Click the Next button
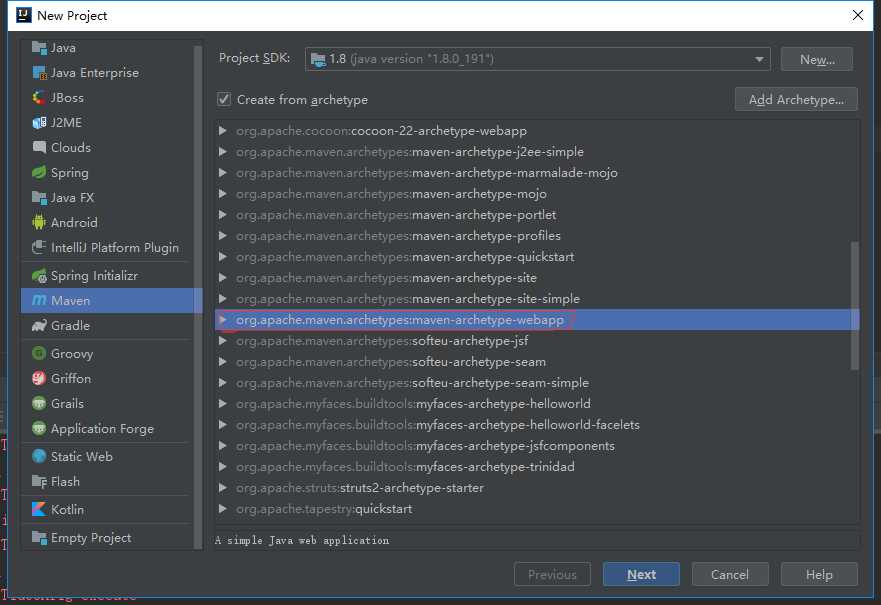 [641, 574]
